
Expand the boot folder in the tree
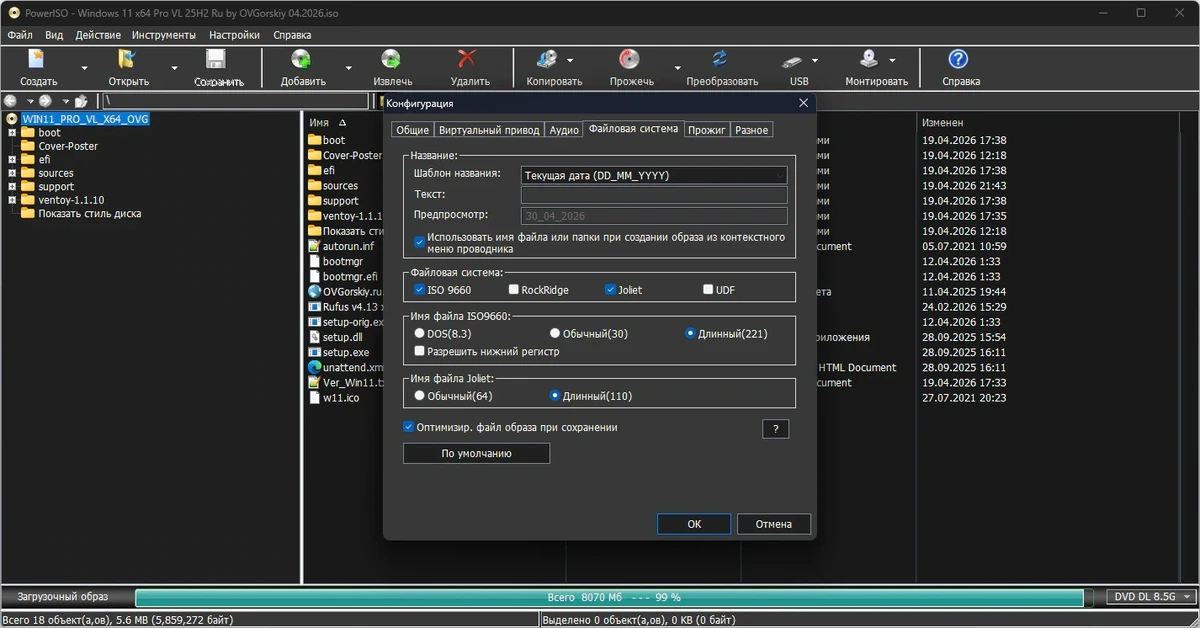click(12, 133)
